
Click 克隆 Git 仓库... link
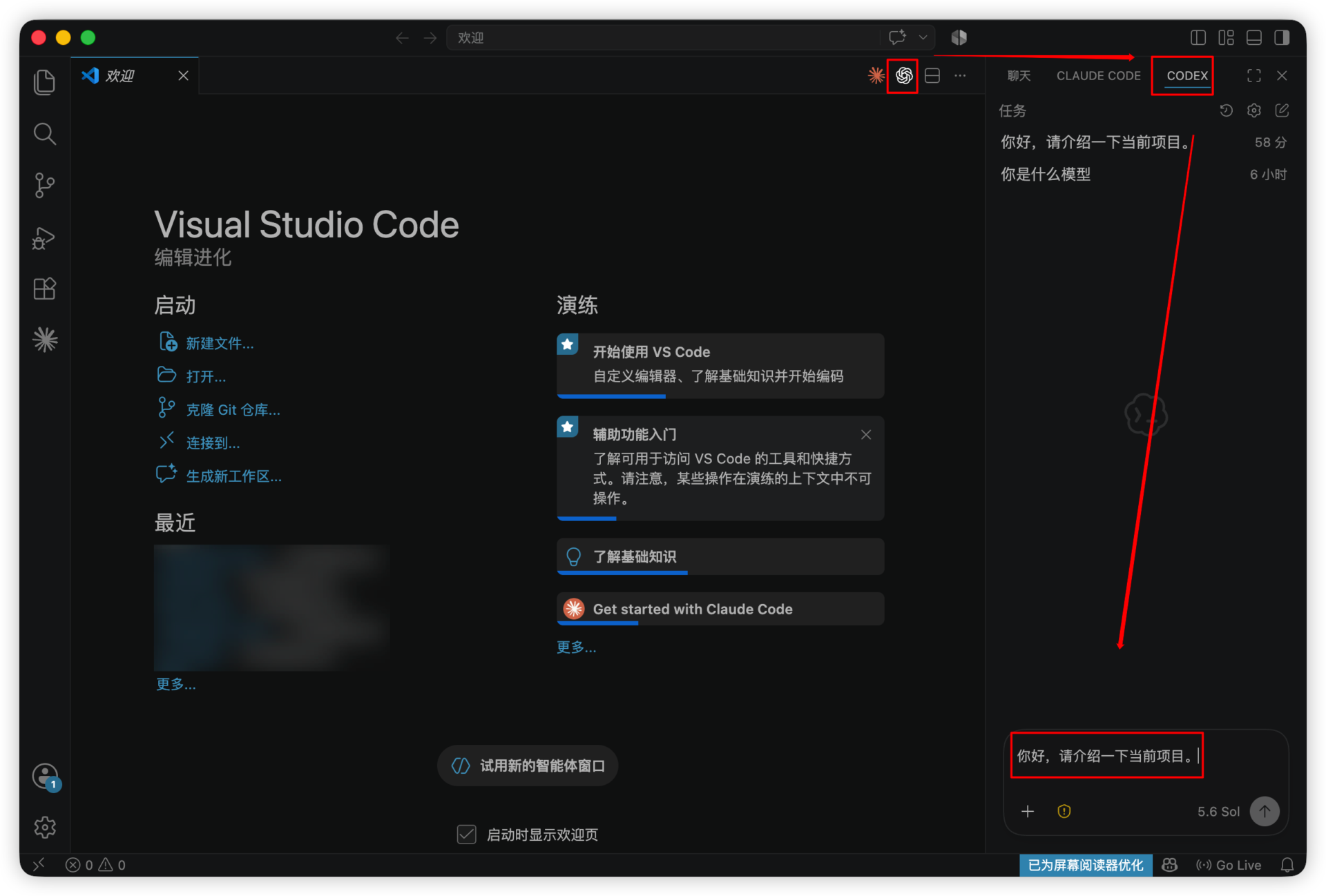tap(233, 409)
